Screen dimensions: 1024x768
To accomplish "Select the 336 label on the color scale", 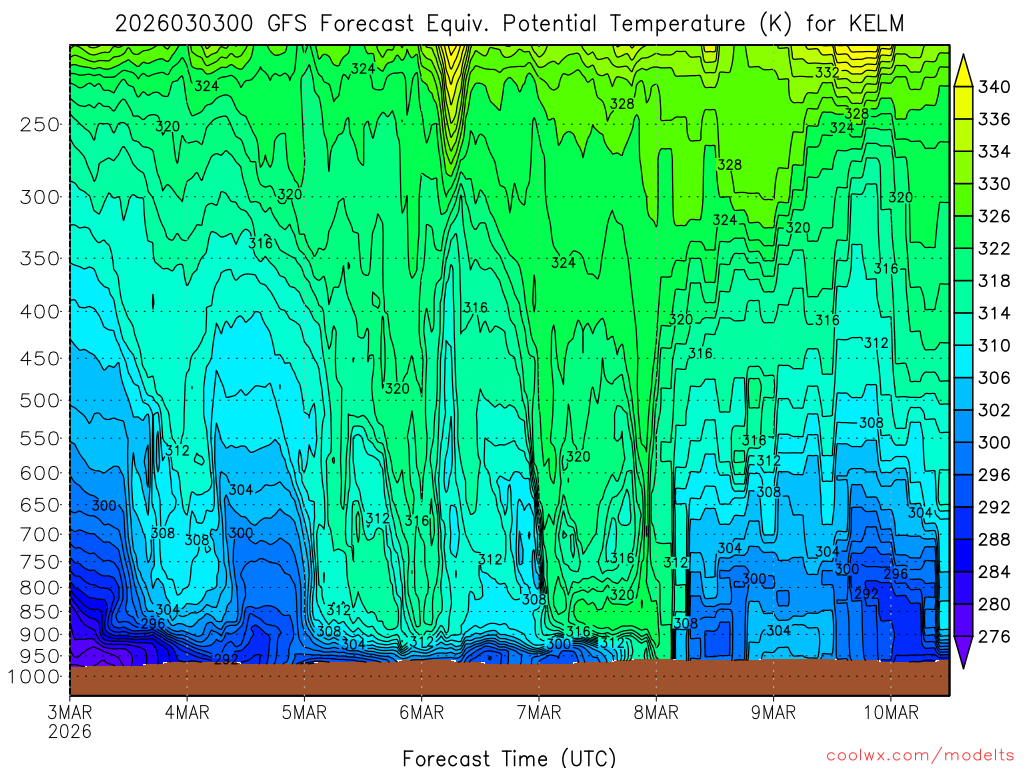I will tap(994, 120).
